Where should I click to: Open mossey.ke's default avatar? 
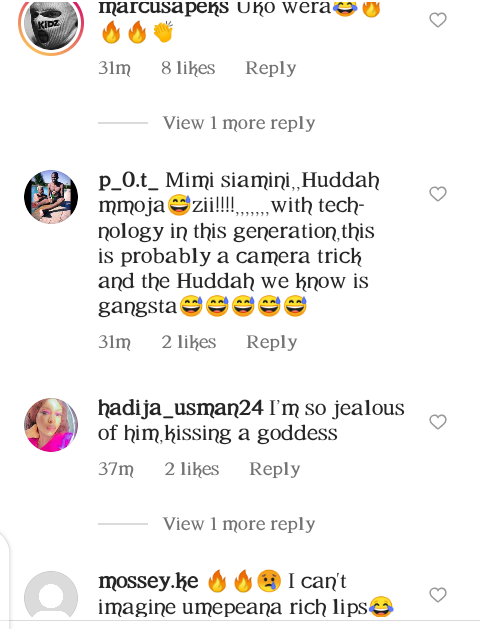click(x=51, y=598)
